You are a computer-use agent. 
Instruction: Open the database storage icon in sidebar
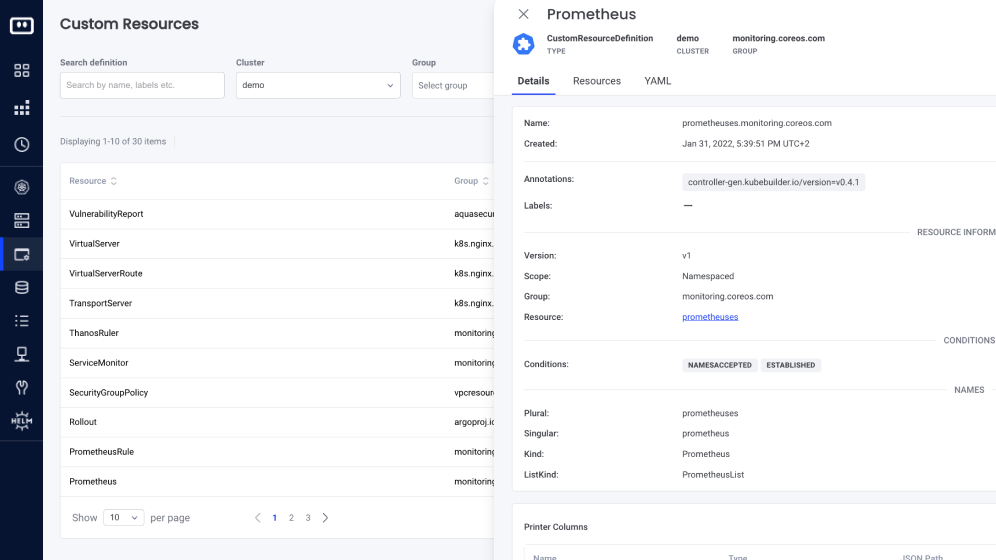22,288
